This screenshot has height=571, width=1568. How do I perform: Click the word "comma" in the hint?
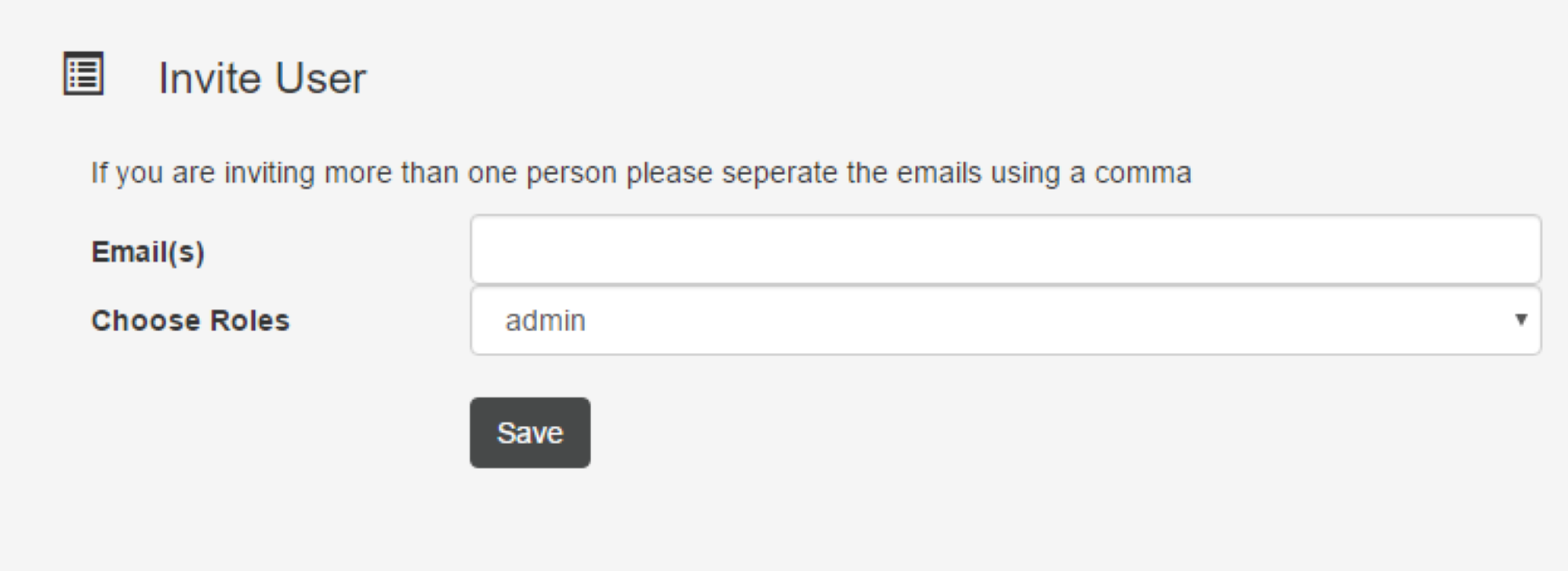[x=1143, y=173]
